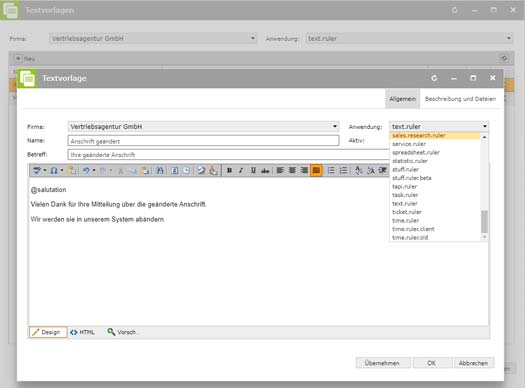Center align the text

coord(292,170)
